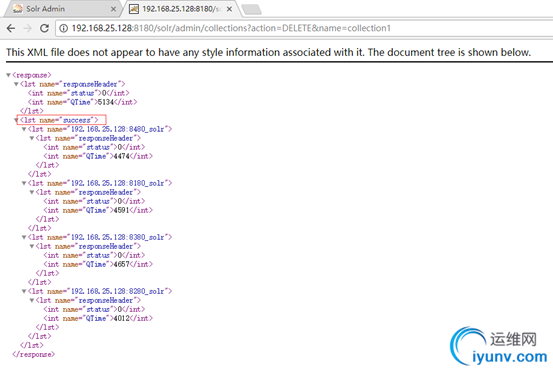Click the status line under top responseHeader
Image resolution: width=553 pixels, height=373 pixels.
point(79,93)
